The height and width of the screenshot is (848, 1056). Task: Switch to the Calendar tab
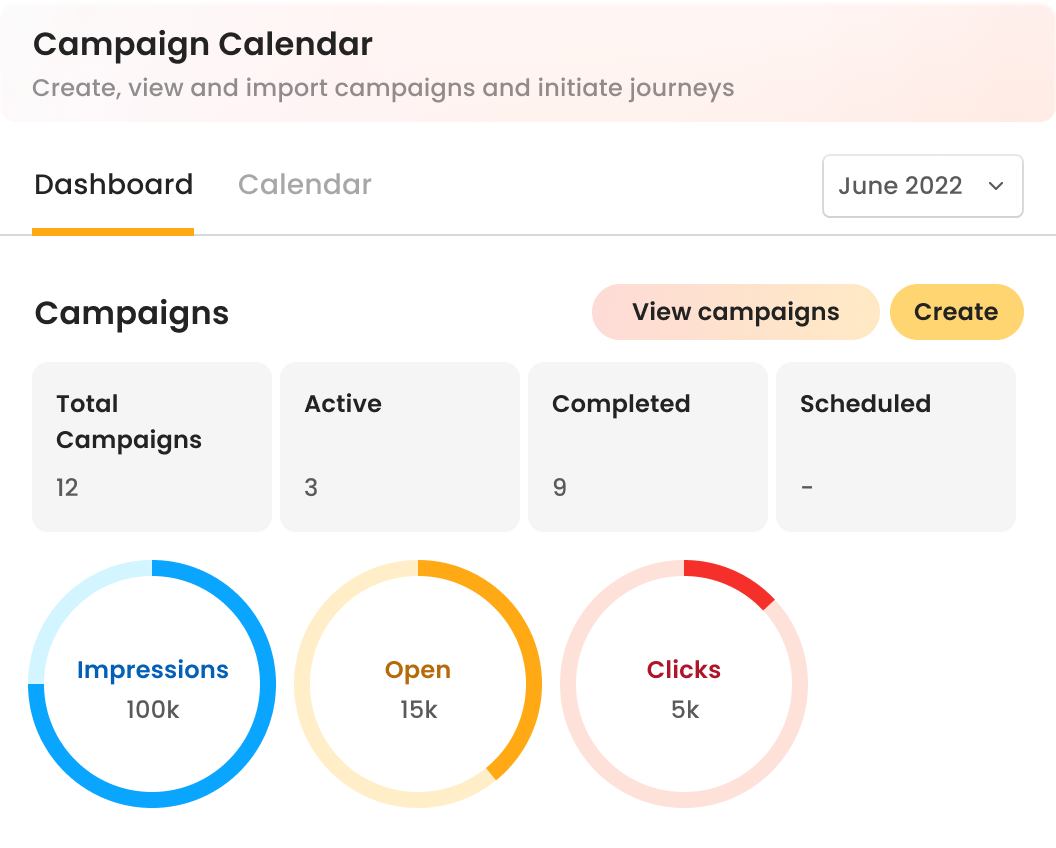point(305,185)
